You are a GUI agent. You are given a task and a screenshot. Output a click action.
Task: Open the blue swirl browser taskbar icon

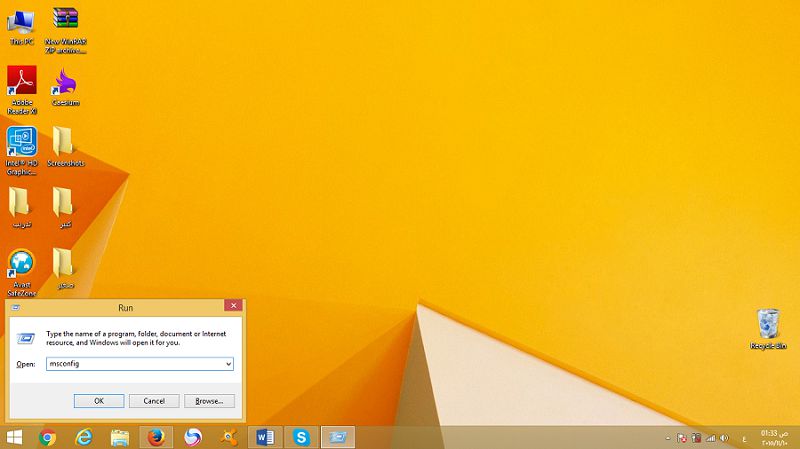pyautogui.click(x=192, y=437)
